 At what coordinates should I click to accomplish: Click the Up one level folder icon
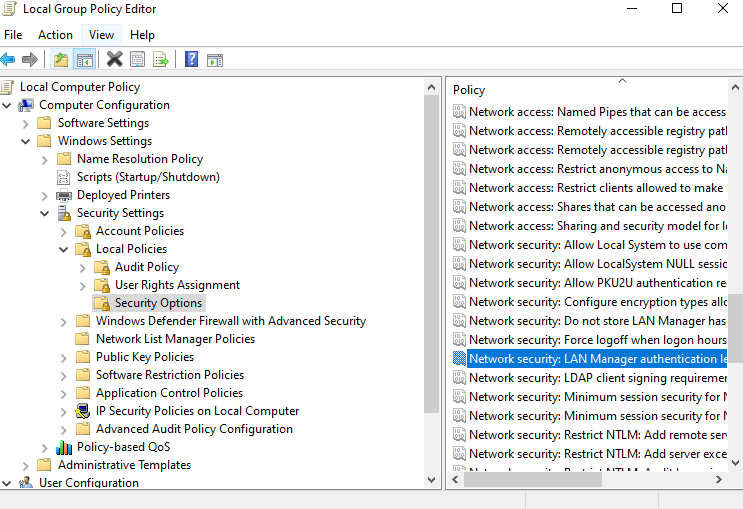pyautogui.click(x=61, y=60)
